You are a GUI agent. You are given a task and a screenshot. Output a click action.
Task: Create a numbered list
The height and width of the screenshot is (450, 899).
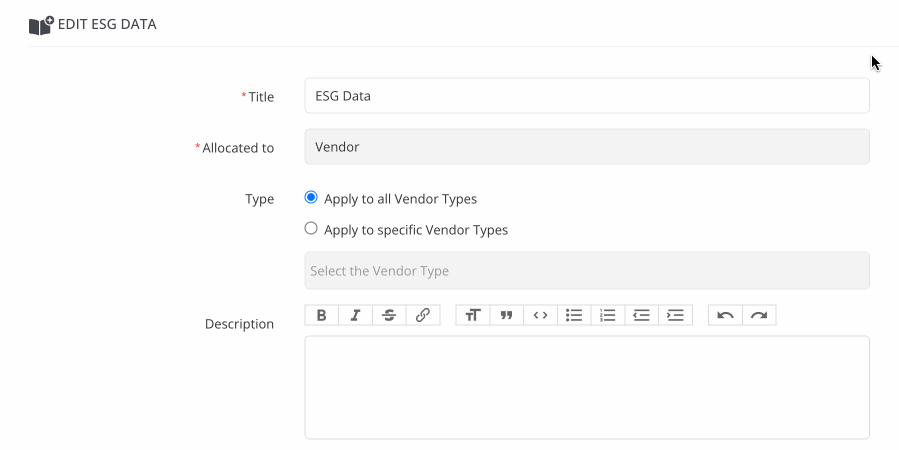pos(608,315)
